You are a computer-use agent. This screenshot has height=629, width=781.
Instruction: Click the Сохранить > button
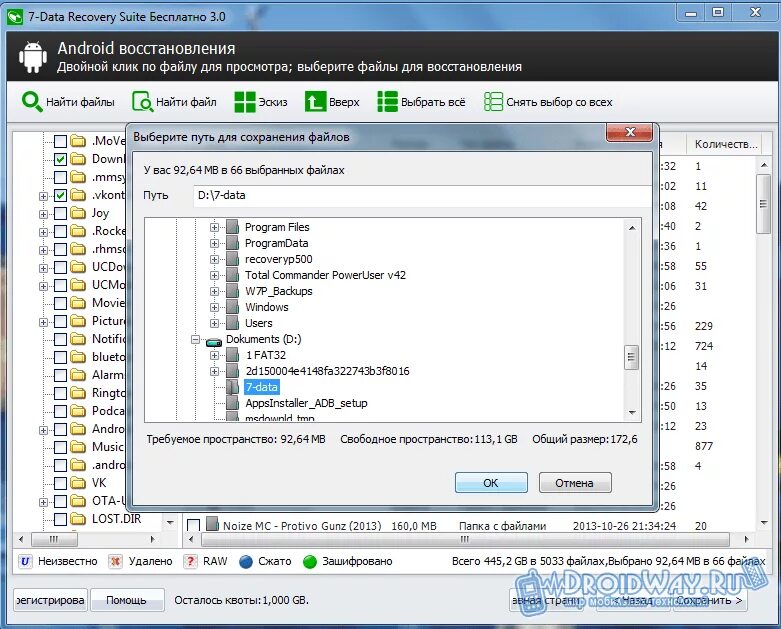click(709, 600)
